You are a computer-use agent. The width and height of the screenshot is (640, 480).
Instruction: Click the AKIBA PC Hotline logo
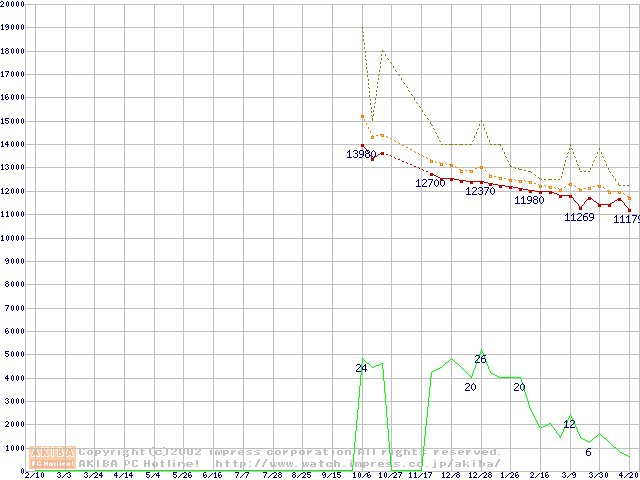tap(54, 457)
